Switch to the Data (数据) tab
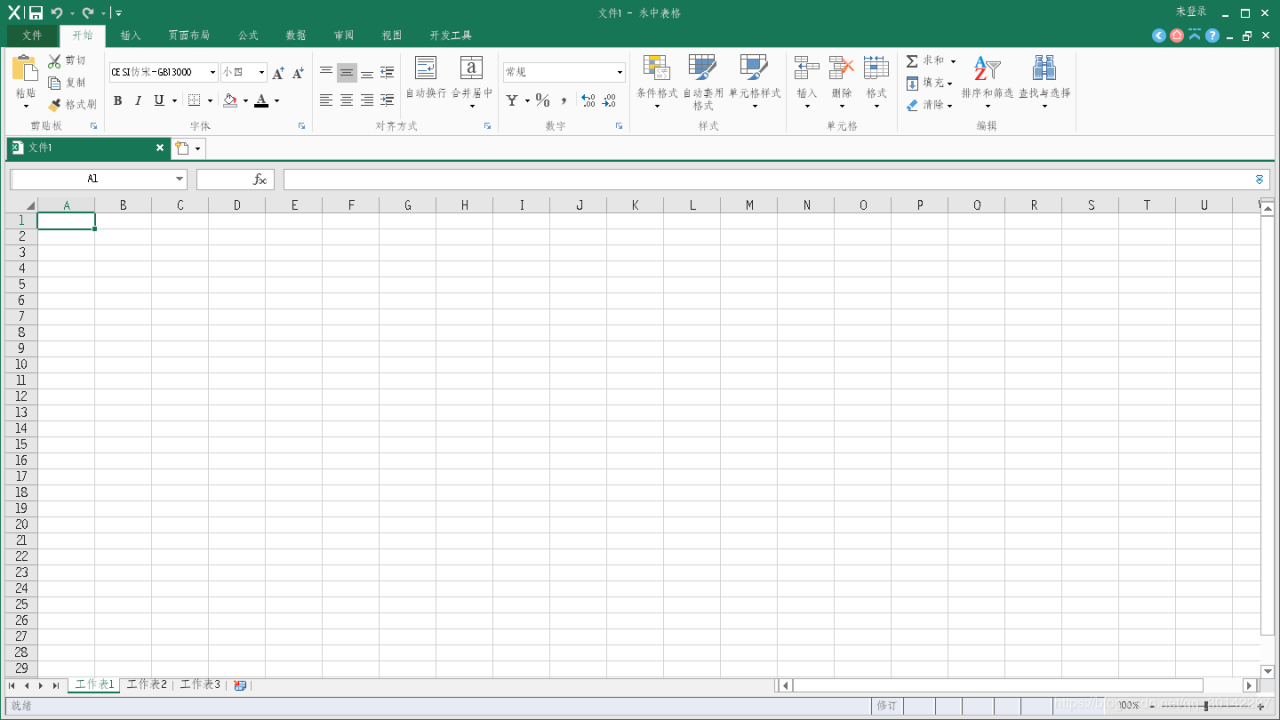1280x720 pixels. click(x=296, y=35)
